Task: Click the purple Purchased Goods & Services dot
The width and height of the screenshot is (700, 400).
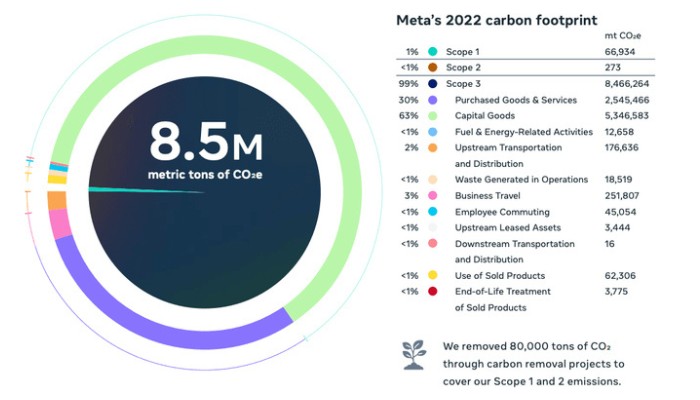Action: pyautogui.click(x=433, y=100)
